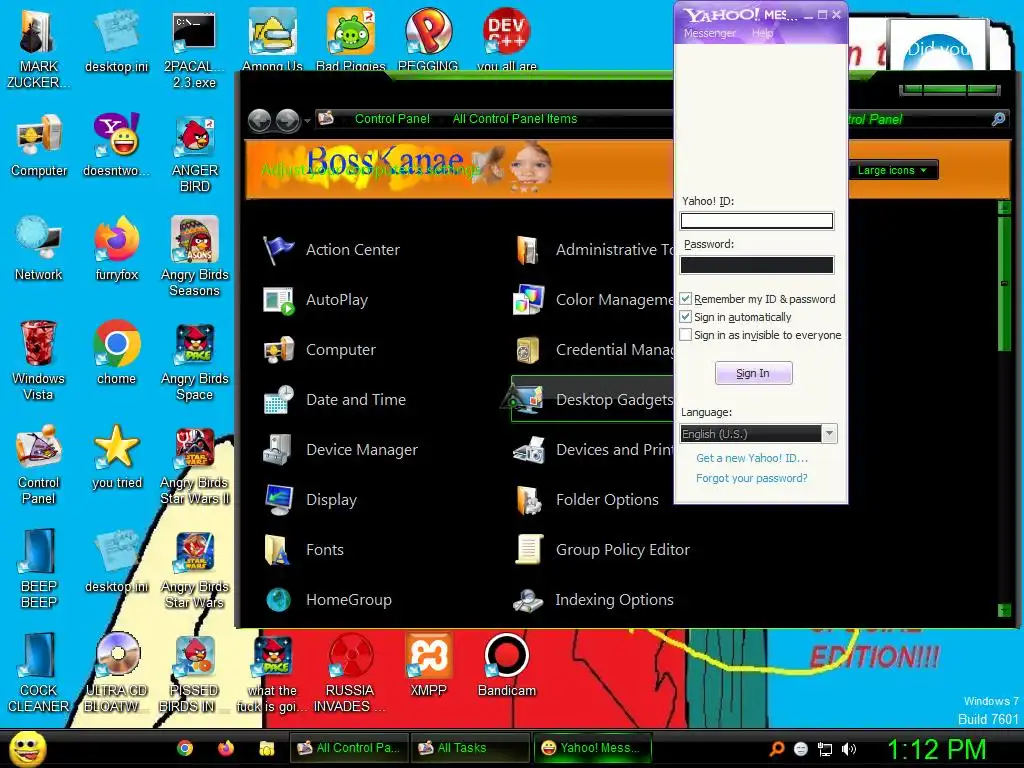This screenshot has width=1024, height=768.
Task: Enable Sign in as invisible to everyone
Action: coord(686,335)
